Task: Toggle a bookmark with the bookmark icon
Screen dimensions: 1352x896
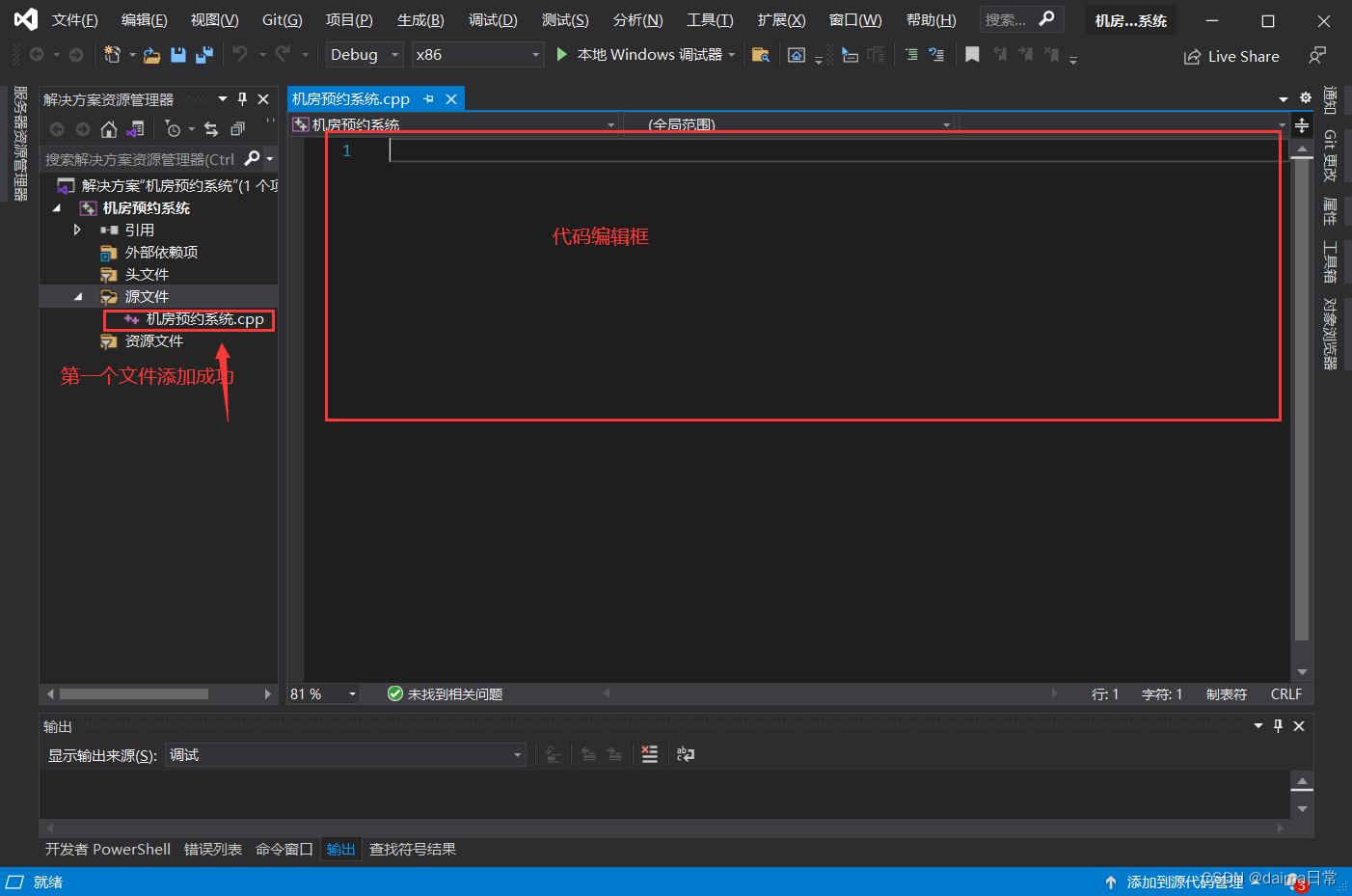Action: (x=972, y=55)
